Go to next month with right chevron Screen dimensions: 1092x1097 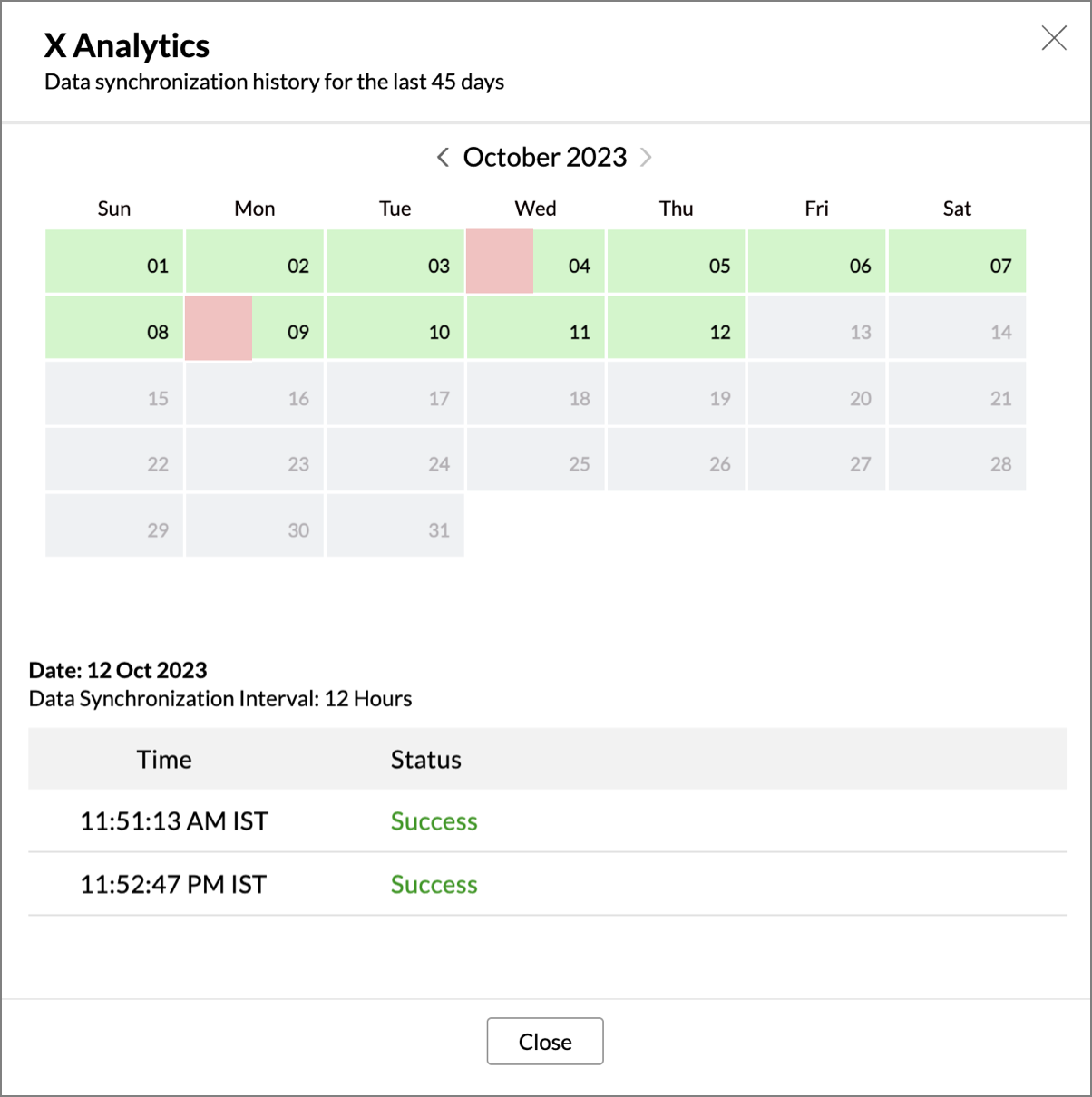(x=646, y=157)
